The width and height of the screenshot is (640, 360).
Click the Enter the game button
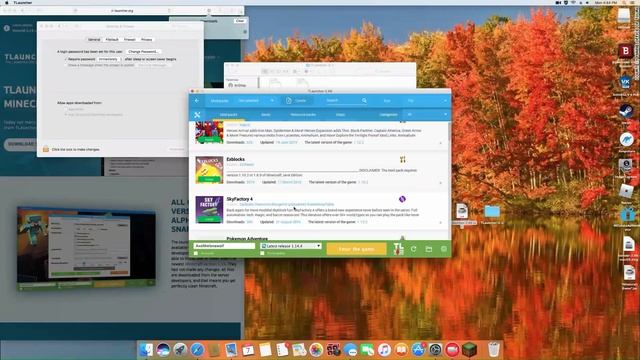pyautogui.click(x=356, y=249)
